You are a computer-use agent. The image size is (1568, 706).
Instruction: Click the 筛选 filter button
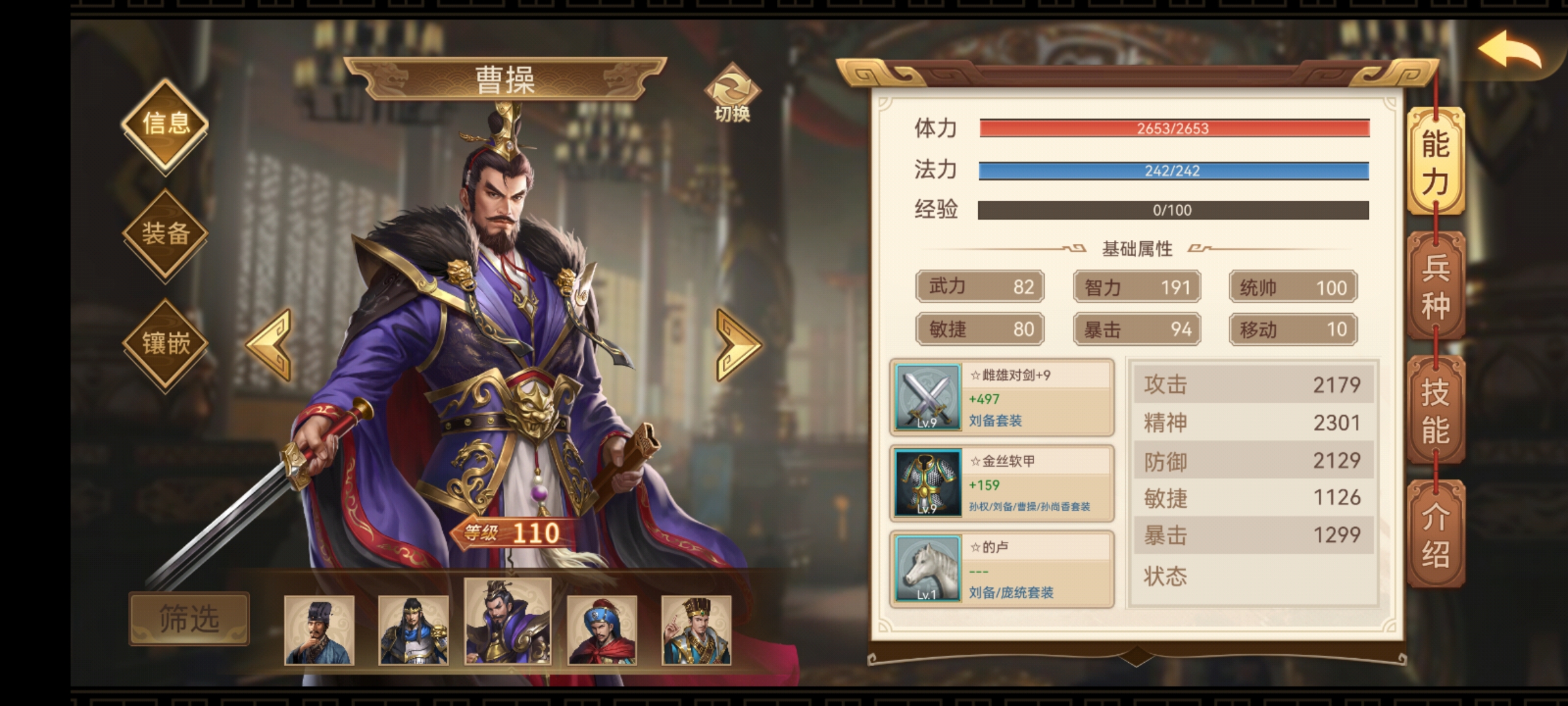point(189,618)
